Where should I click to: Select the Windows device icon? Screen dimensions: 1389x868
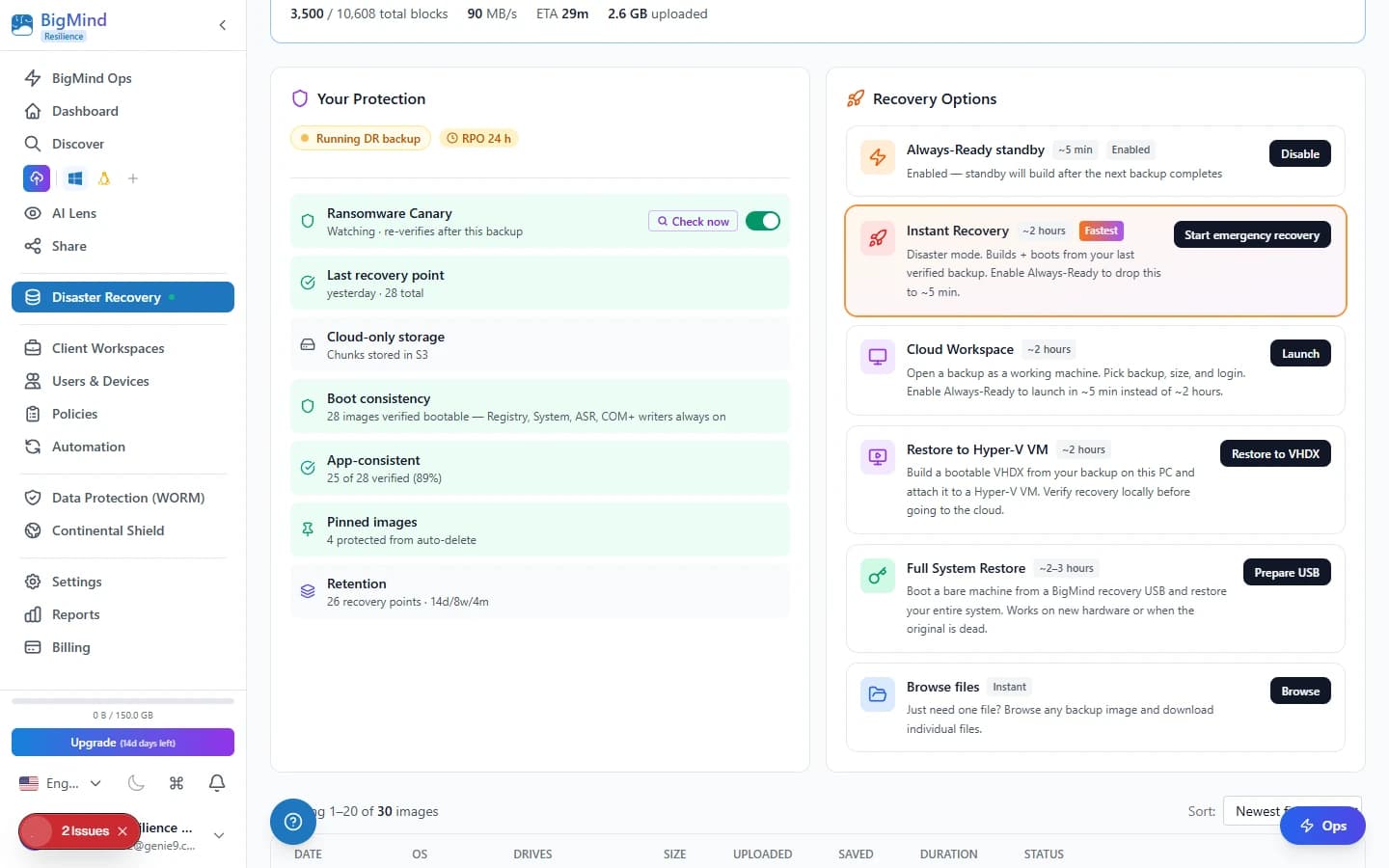click(75, 178)
